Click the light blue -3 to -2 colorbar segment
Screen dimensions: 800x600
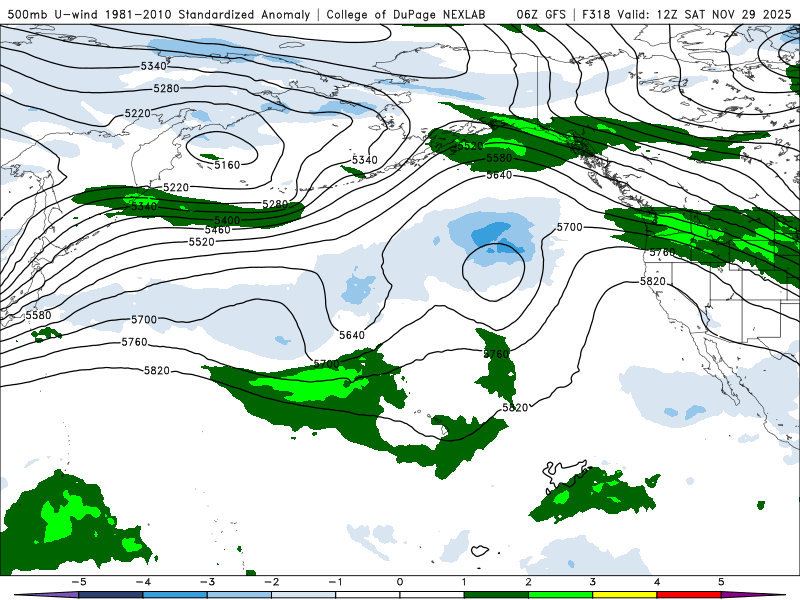pyautogui.click(x=239, y=595)
